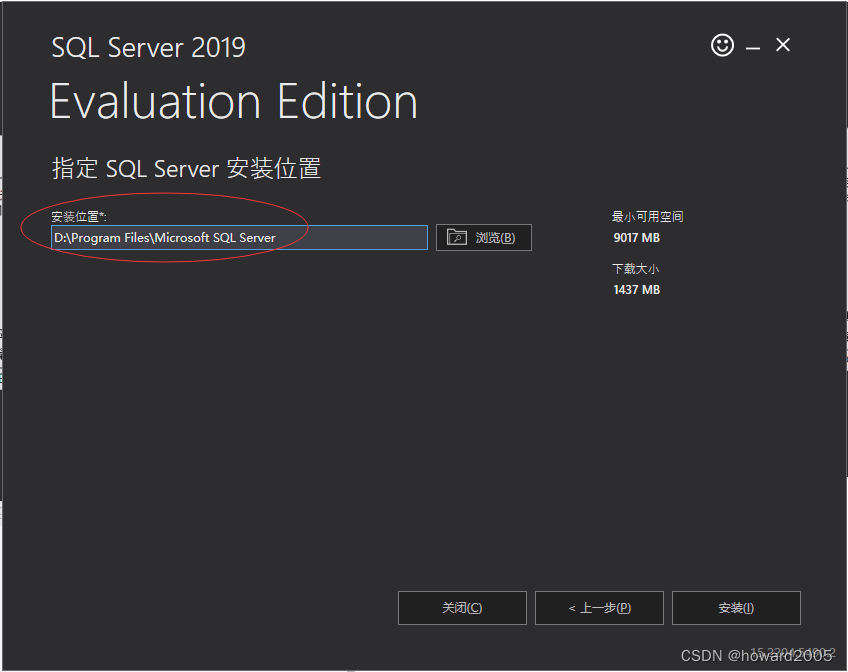The image size is (848, 672).
Task: Go back with the 上一步(P) button
Action: pyautogui.click(x=599, y=608)
